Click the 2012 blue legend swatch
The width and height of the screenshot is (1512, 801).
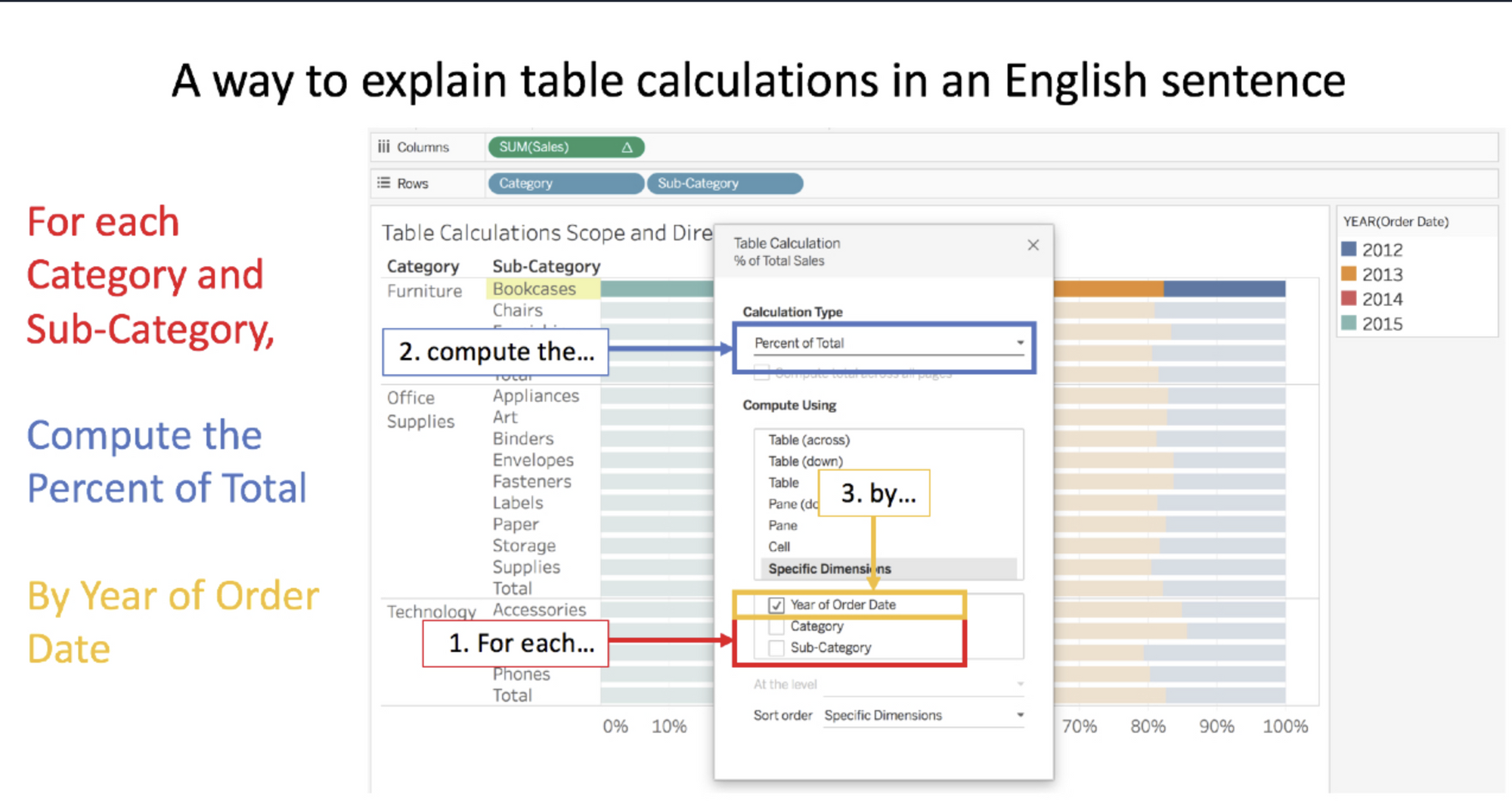[1349, 249]
